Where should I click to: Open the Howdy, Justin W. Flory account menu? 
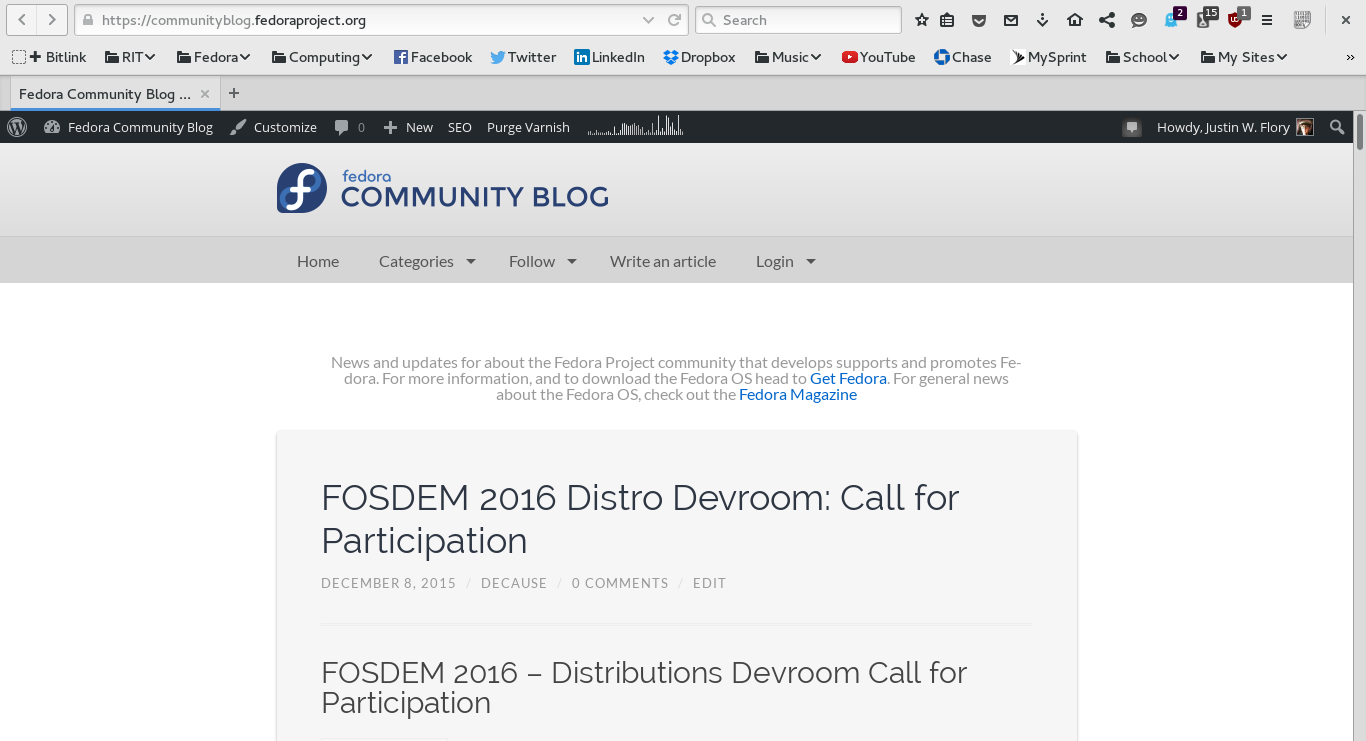pyautogui.click(x=1235, y=127)
